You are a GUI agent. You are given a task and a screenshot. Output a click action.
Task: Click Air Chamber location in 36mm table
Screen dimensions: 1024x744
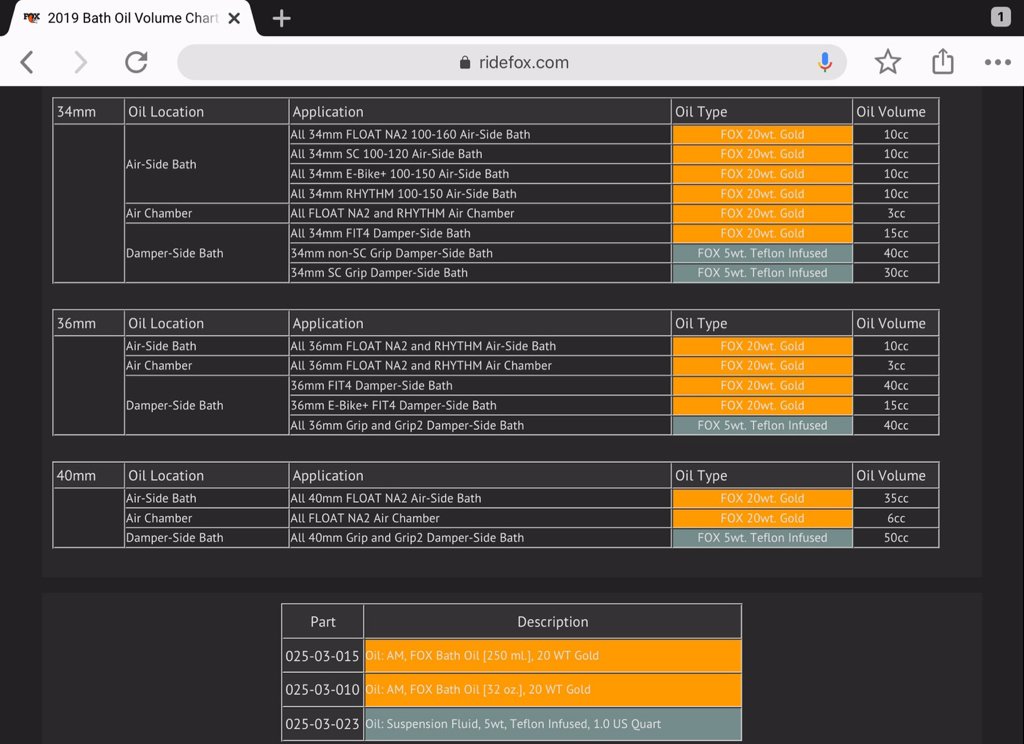[159, 366]
